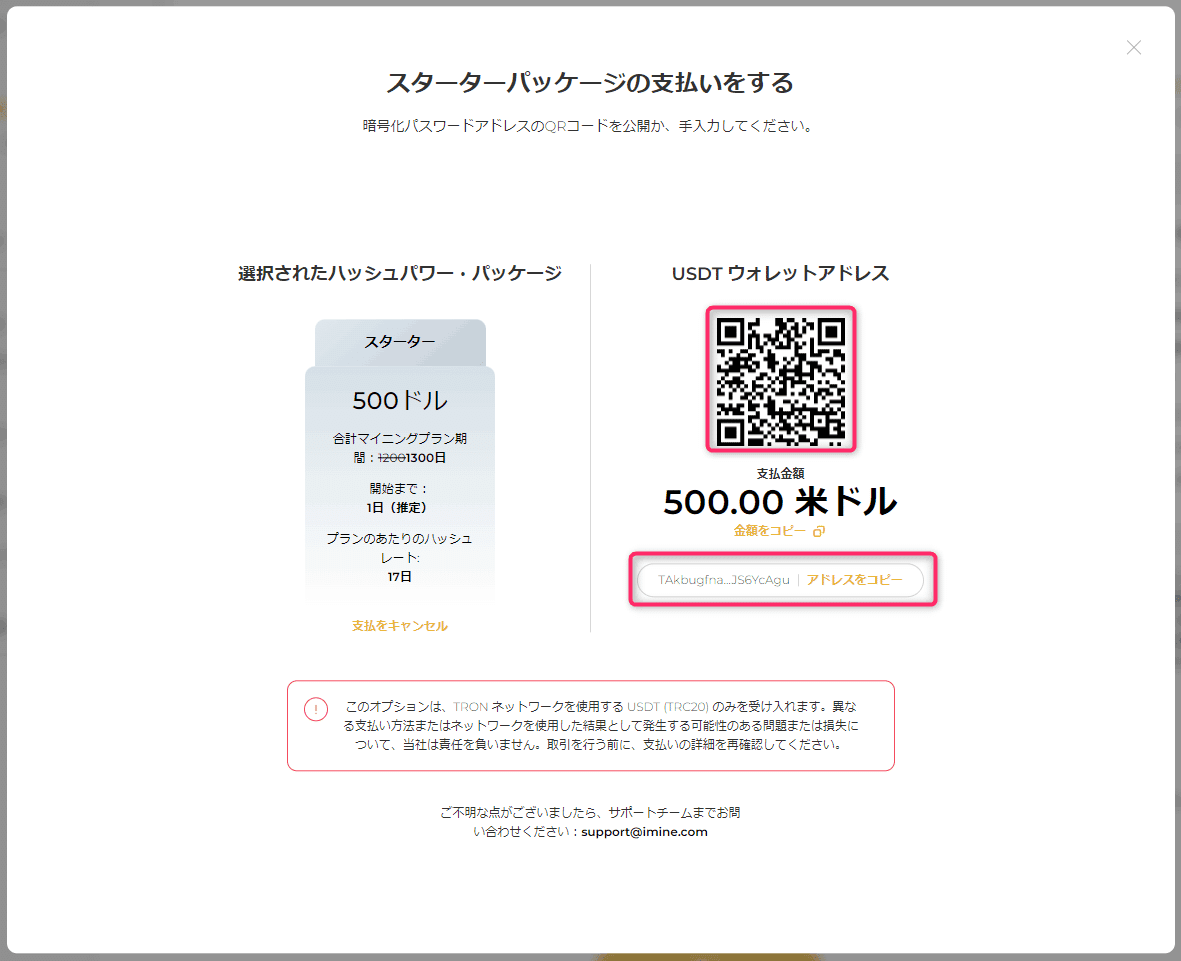Click the USDT ウォレットアドレス heading
Screen dimensions: 1181x961
point(780,273)
